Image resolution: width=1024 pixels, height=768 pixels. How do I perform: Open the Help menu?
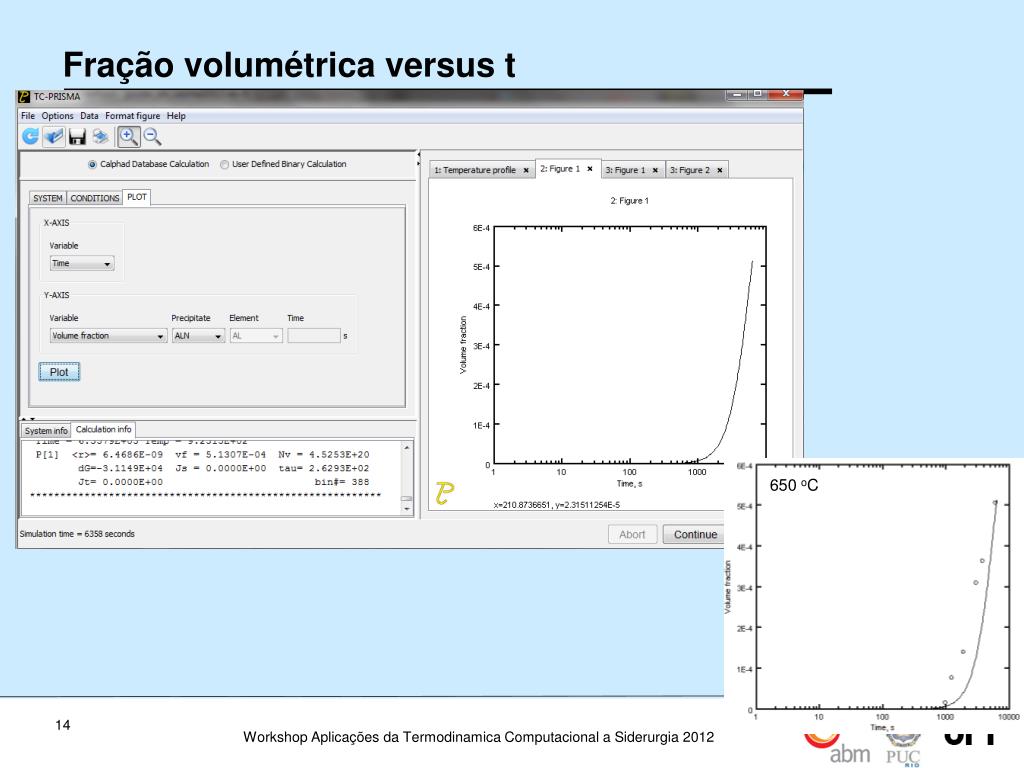(x=176, y=116)
